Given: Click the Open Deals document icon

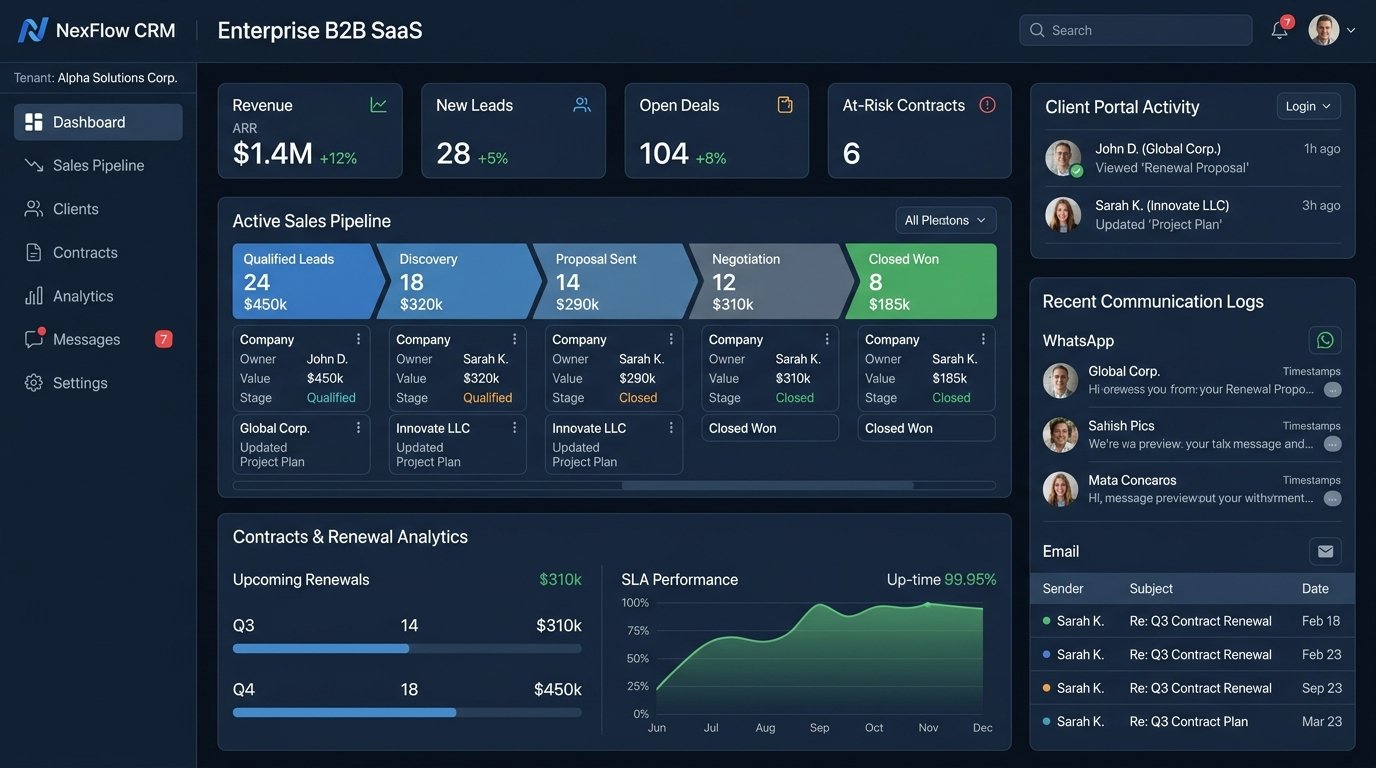Looking at the screenshot, I should (x=785, y=105).
